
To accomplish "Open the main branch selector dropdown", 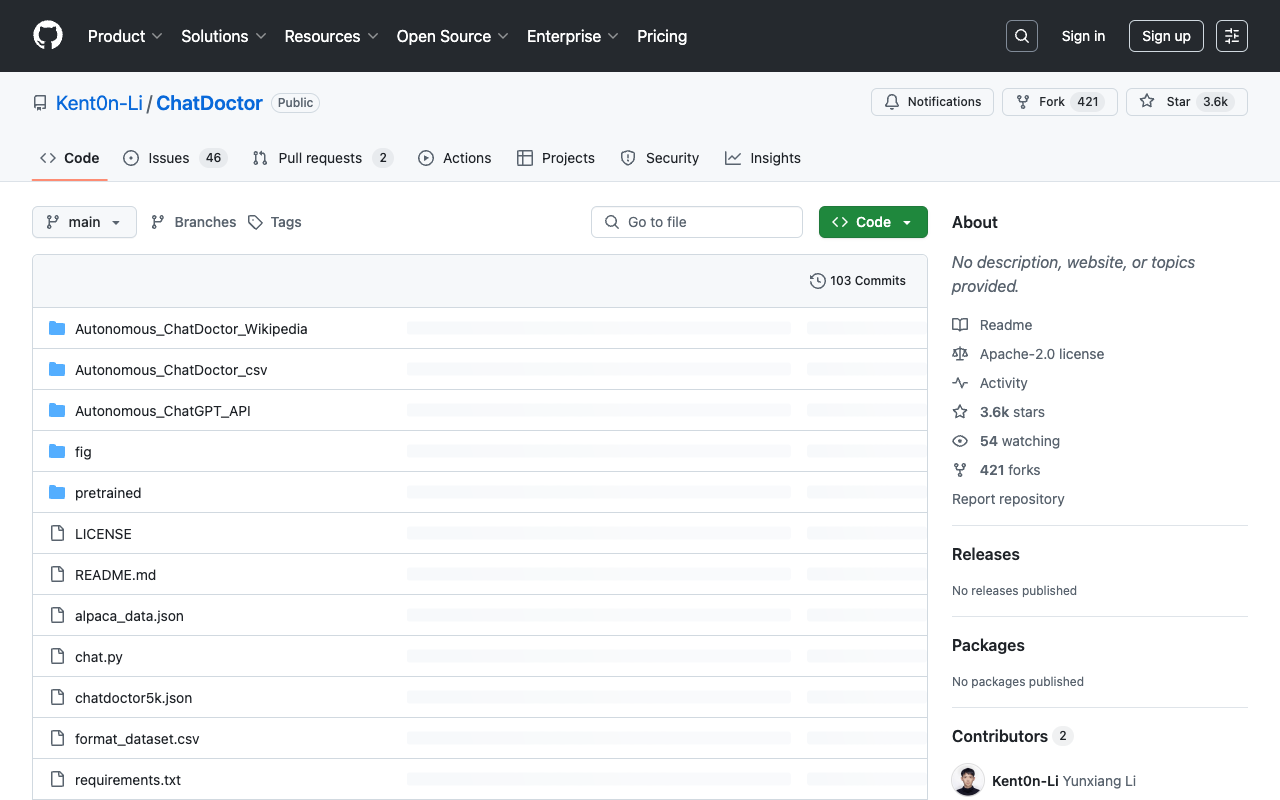I will pos(84,222).
